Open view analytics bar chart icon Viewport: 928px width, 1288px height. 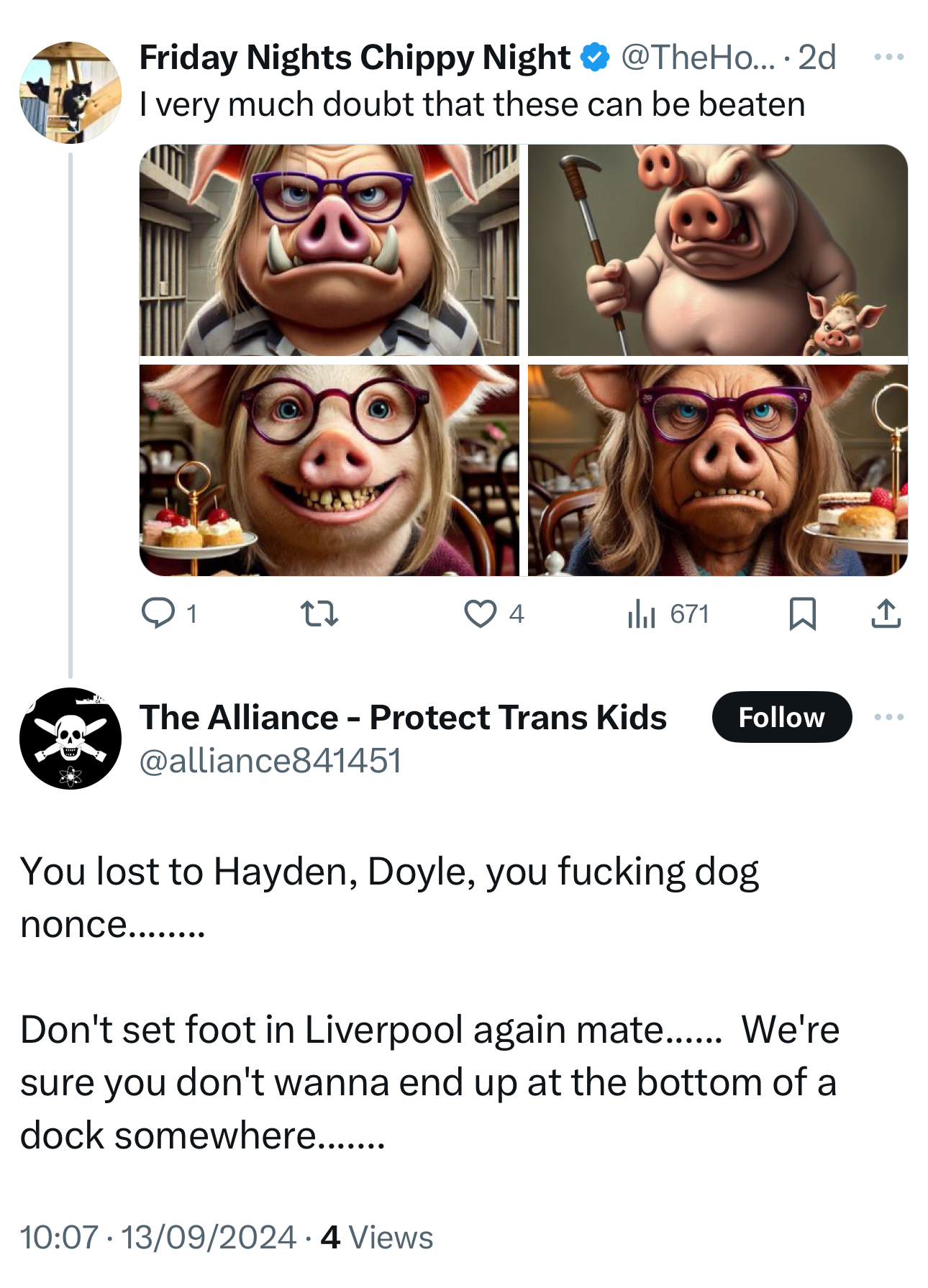click(x=641, y=613)
